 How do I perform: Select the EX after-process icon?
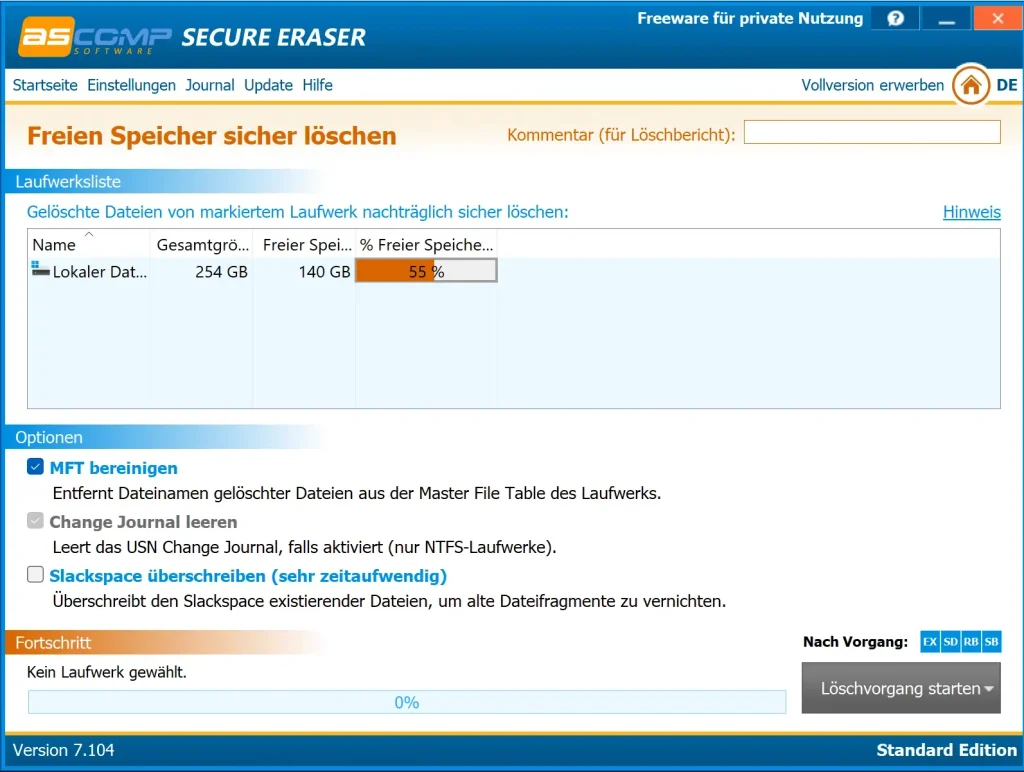(x=930, y=641)
